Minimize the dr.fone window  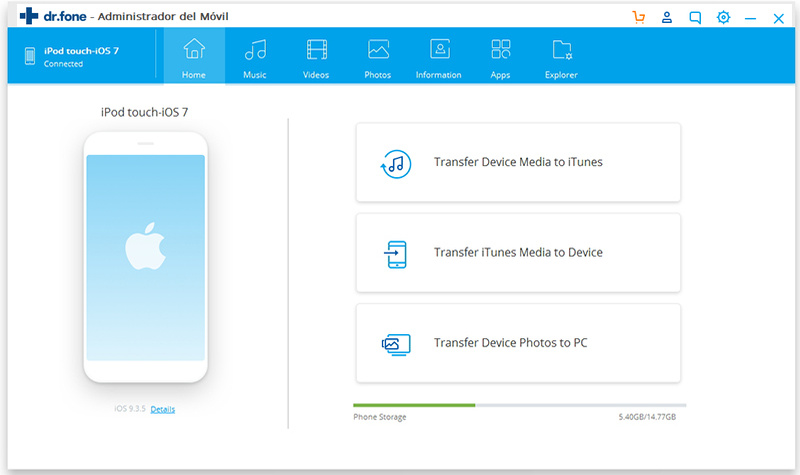pyautogui.click(x=750, y=19)
